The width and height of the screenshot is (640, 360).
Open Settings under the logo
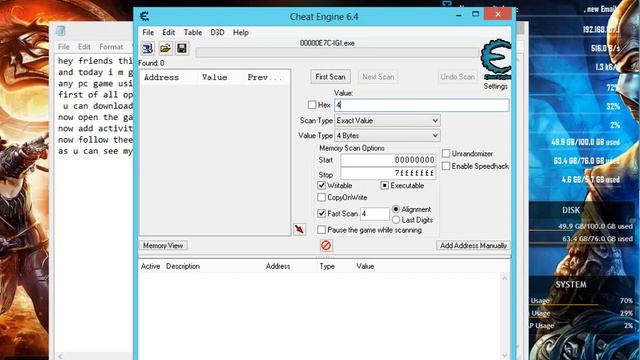[x=496, y=86]
